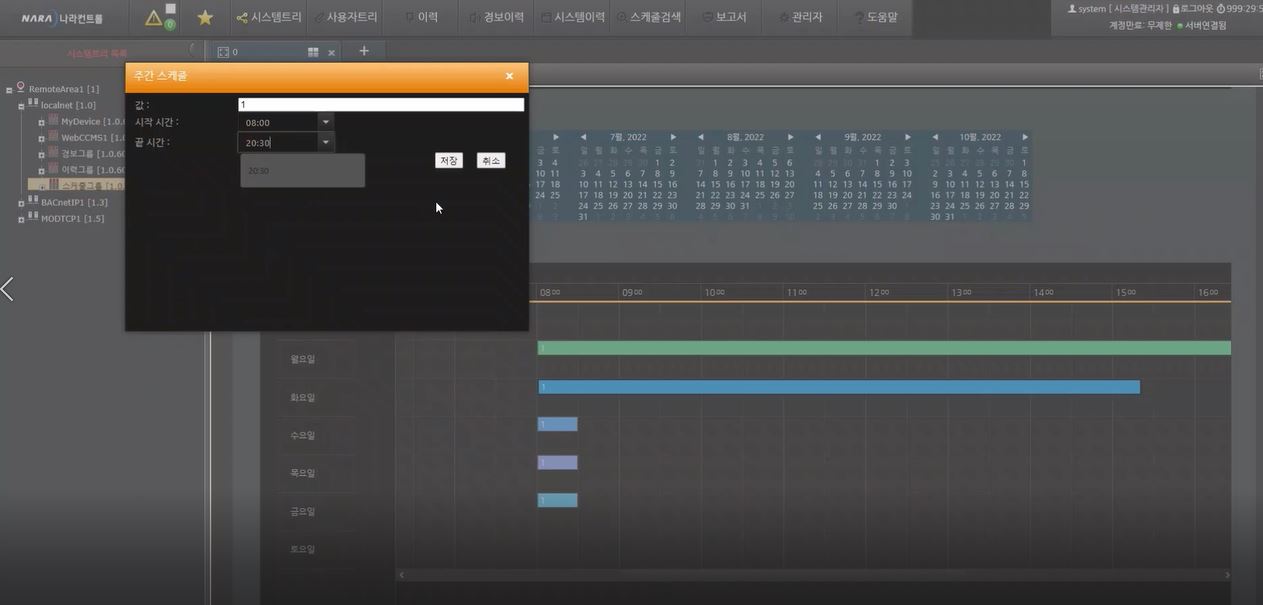The height and width of the screenshot is (605, 1263).
Task: Expand the MODTCP1 tree node
Action: tap(20, 219)
